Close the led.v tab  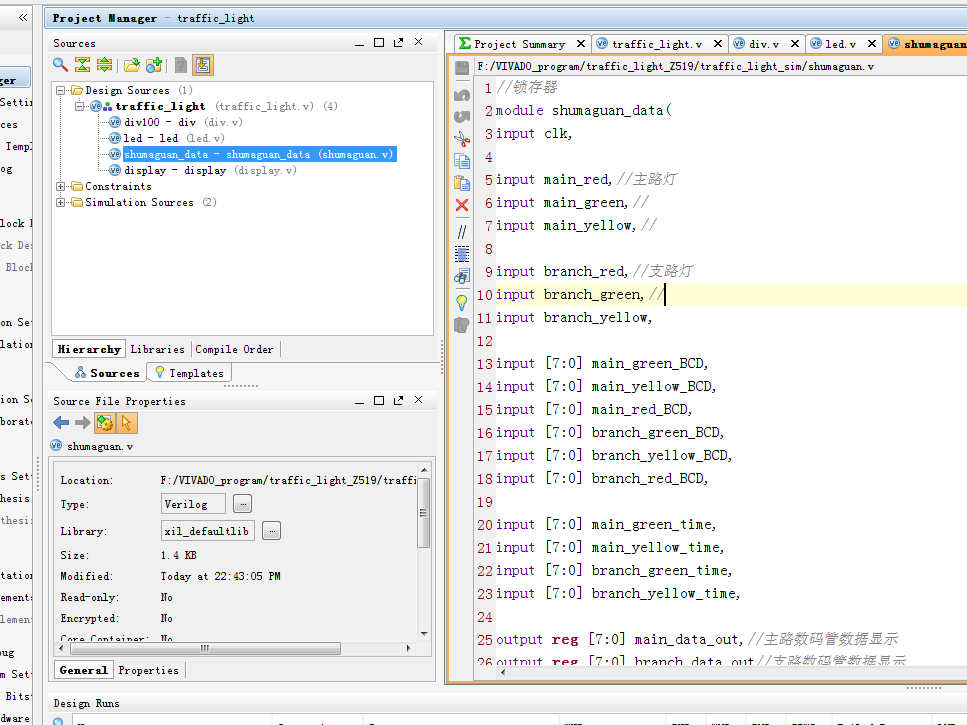coord(872,44)
